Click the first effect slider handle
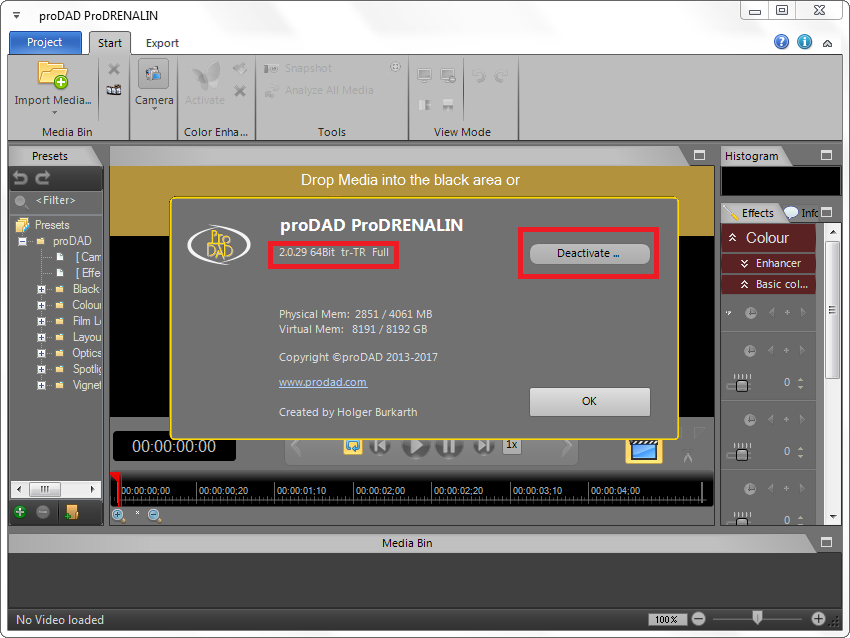The width and height of the screenshot is (850, 638). 742,385
